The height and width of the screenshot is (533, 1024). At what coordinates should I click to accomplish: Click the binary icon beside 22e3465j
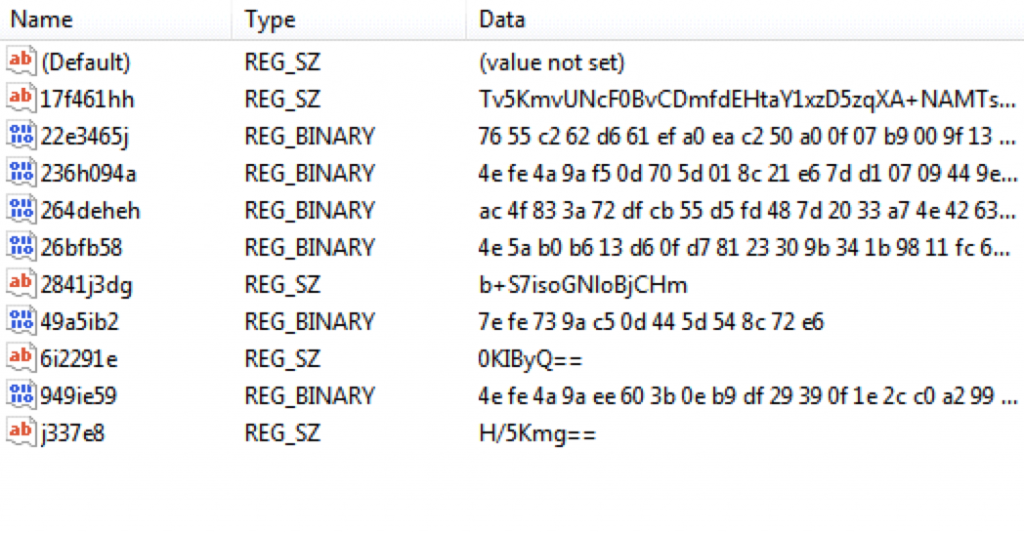(20, 136)
